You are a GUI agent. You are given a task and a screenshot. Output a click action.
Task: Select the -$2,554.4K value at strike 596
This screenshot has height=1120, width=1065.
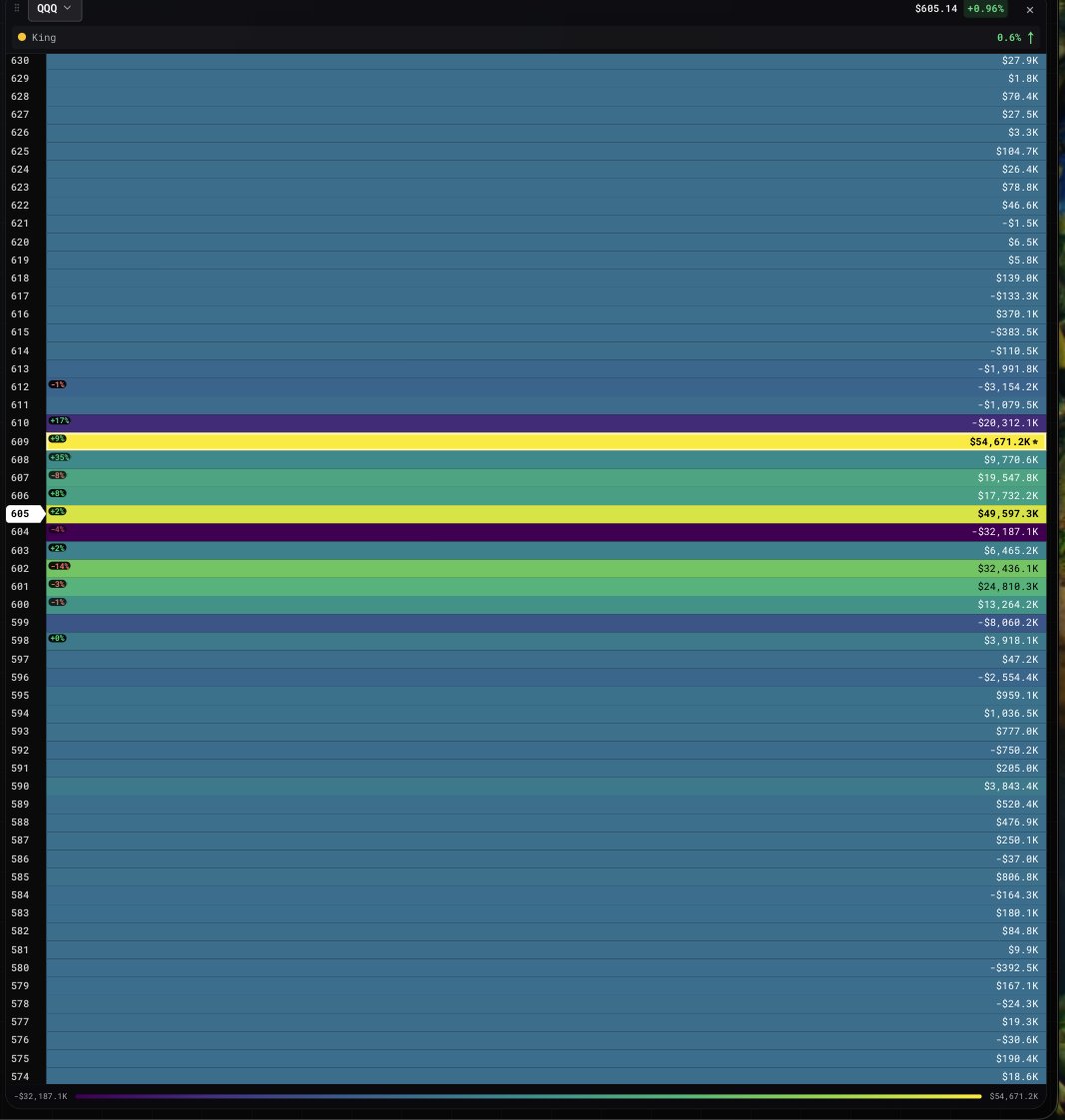point(1008,677)
